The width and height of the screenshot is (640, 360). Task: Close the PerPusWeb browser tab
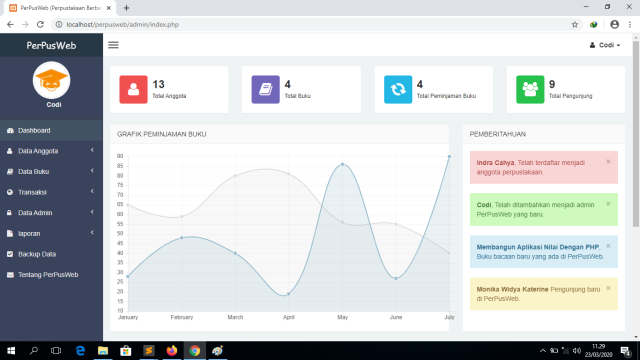[x=109, y=8]
